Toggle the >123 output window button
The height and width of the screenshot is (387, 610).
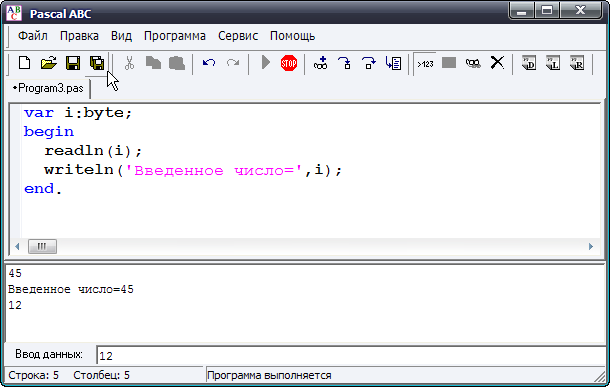[x=425, y=63]
